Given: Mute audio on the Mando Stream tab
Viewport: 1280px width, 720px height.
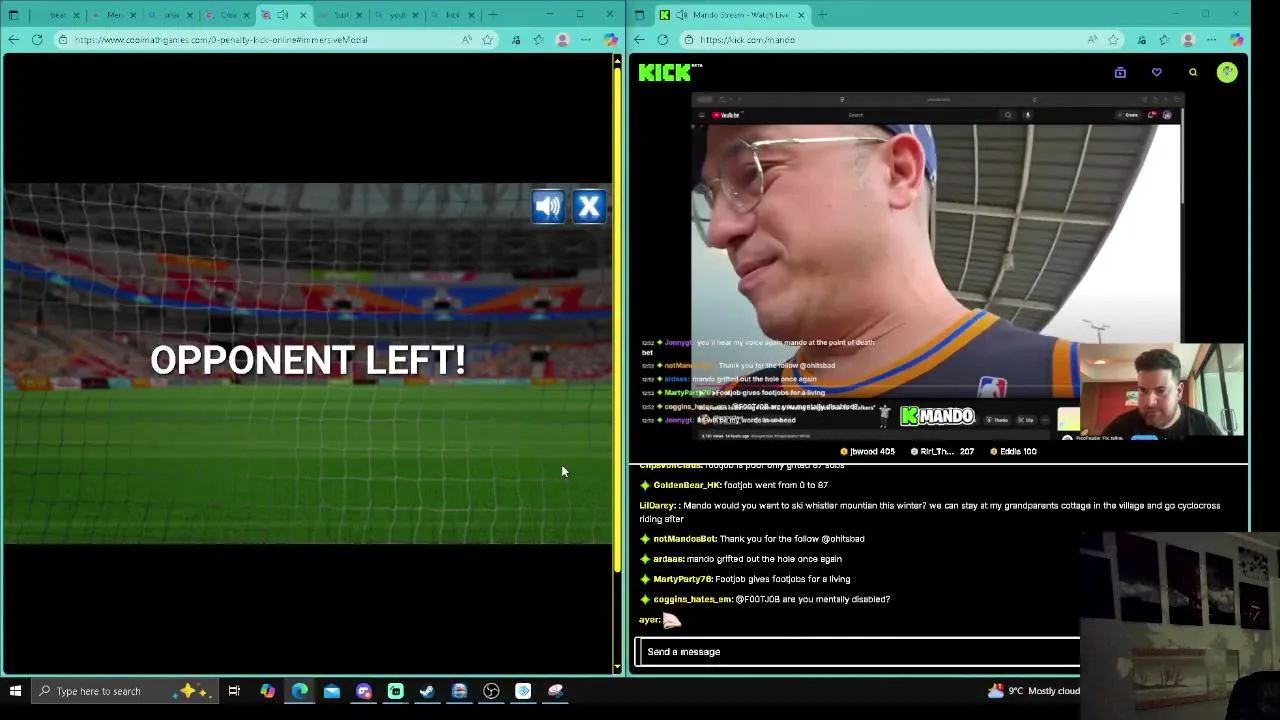Looking at the screenshot, I should [681, 15].
